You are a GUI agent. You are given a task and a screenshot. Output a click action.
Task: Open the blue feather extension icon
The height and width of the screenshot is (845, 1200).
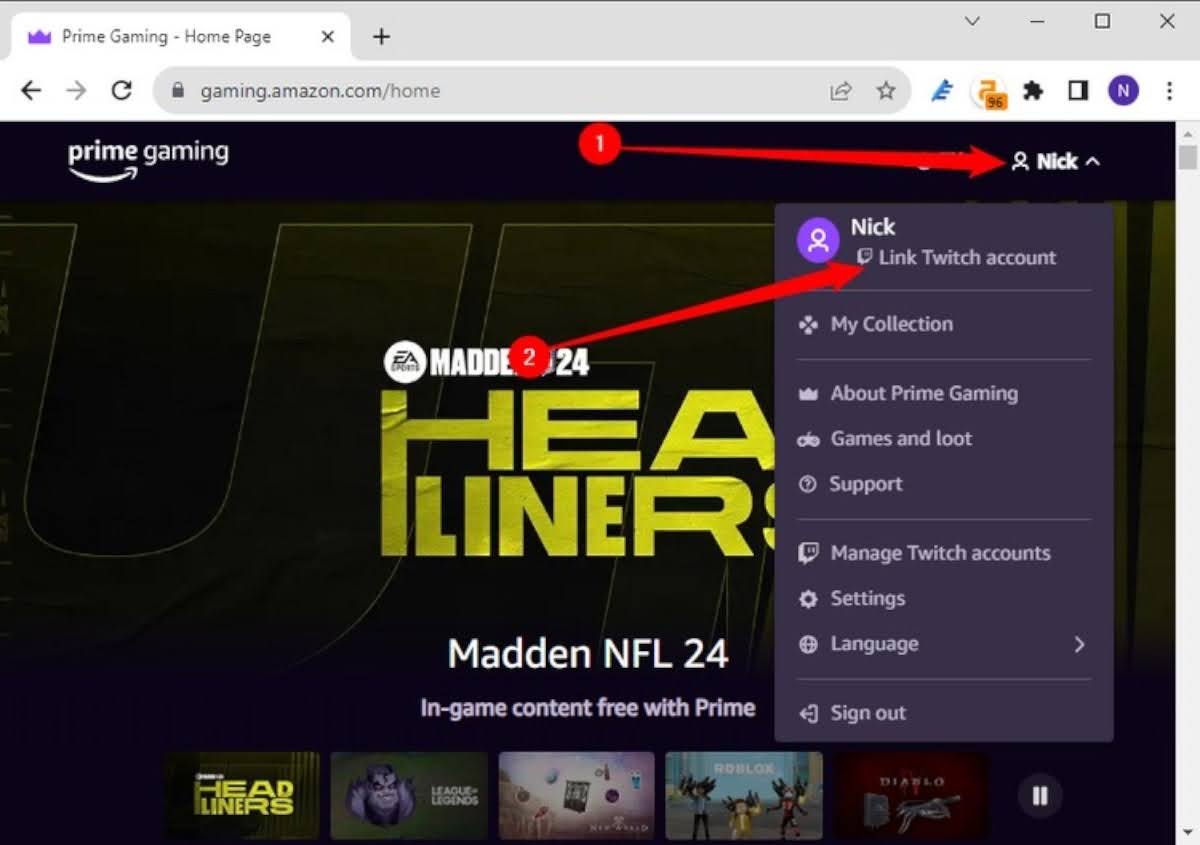pyautogui.click(x=942, y=91)
